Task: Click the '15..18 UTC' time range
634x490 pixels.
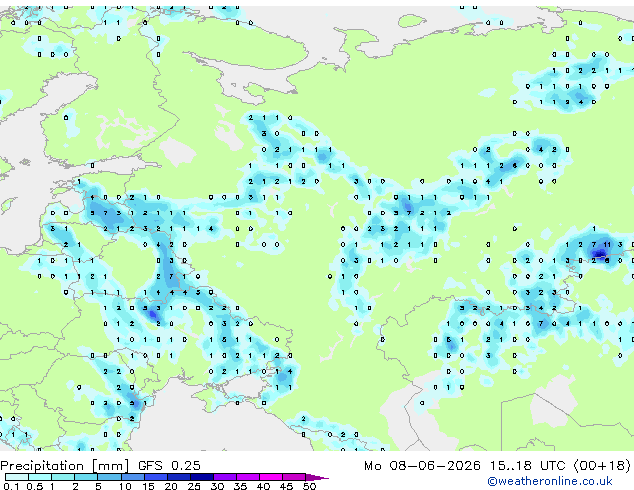Action: [528, 466]
